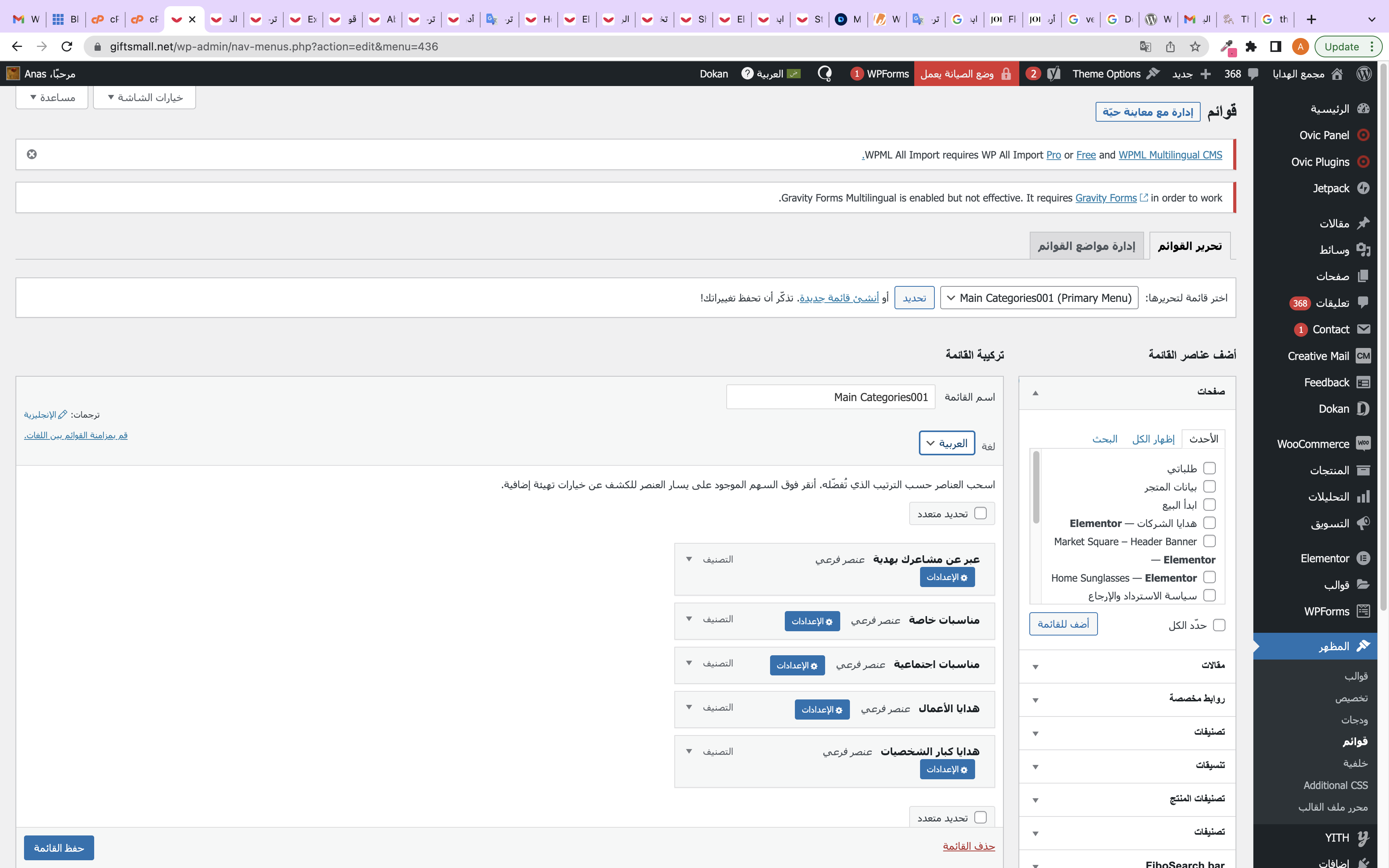Open the WordPress logo menu in admin bar

[1364, 74]
